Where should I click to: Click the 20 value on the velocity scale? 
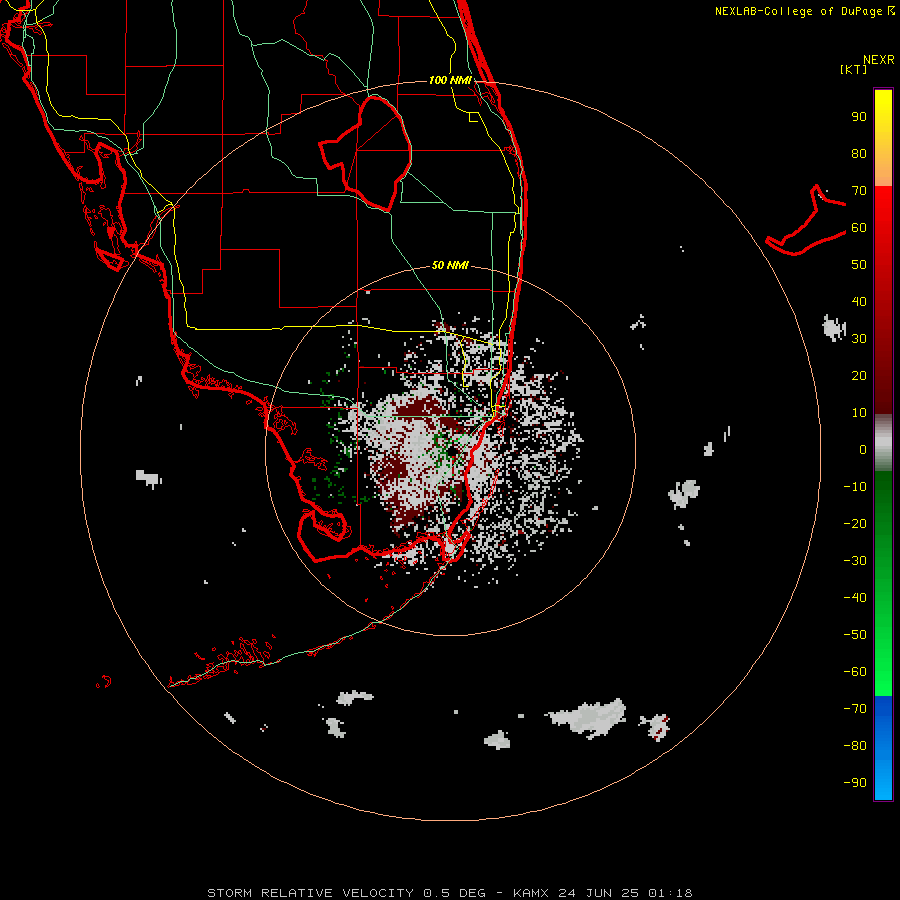(x=859, y=376)
